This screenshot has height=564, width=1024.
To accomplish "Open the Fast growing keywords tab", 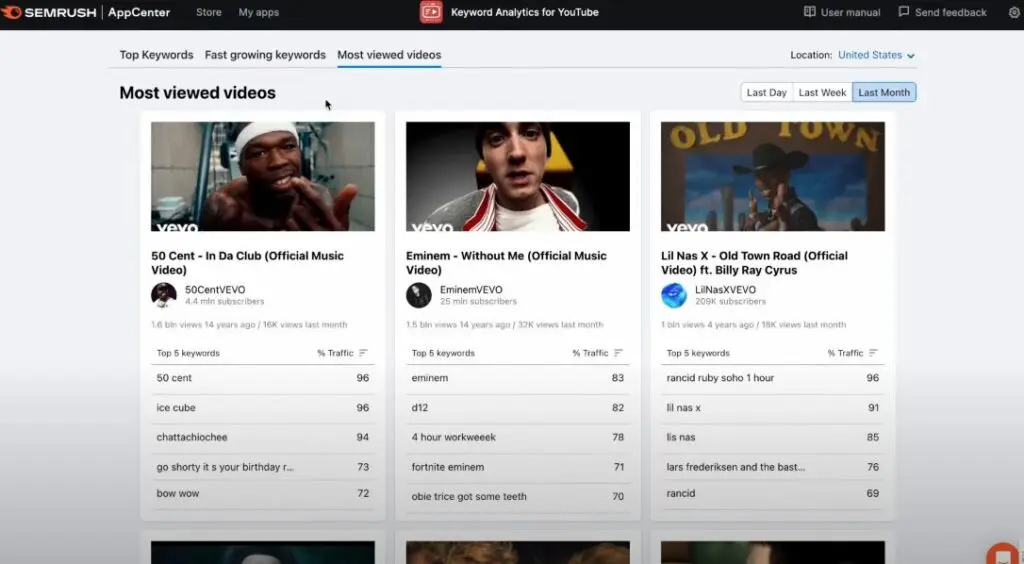I will [x=265, y=55].
